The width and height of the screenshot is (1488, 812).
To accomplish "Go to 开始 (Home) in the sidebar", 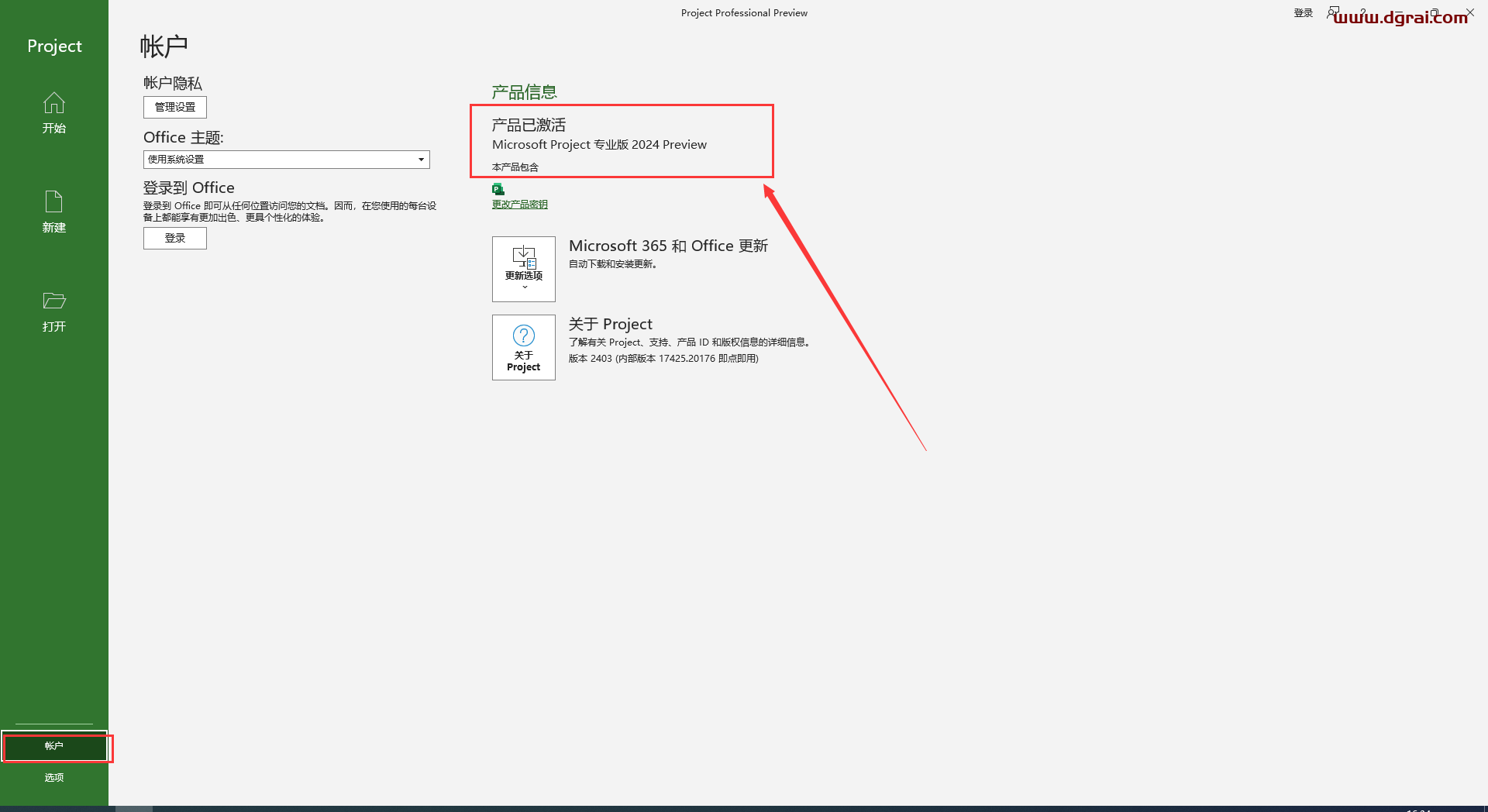I will [54, 113].
